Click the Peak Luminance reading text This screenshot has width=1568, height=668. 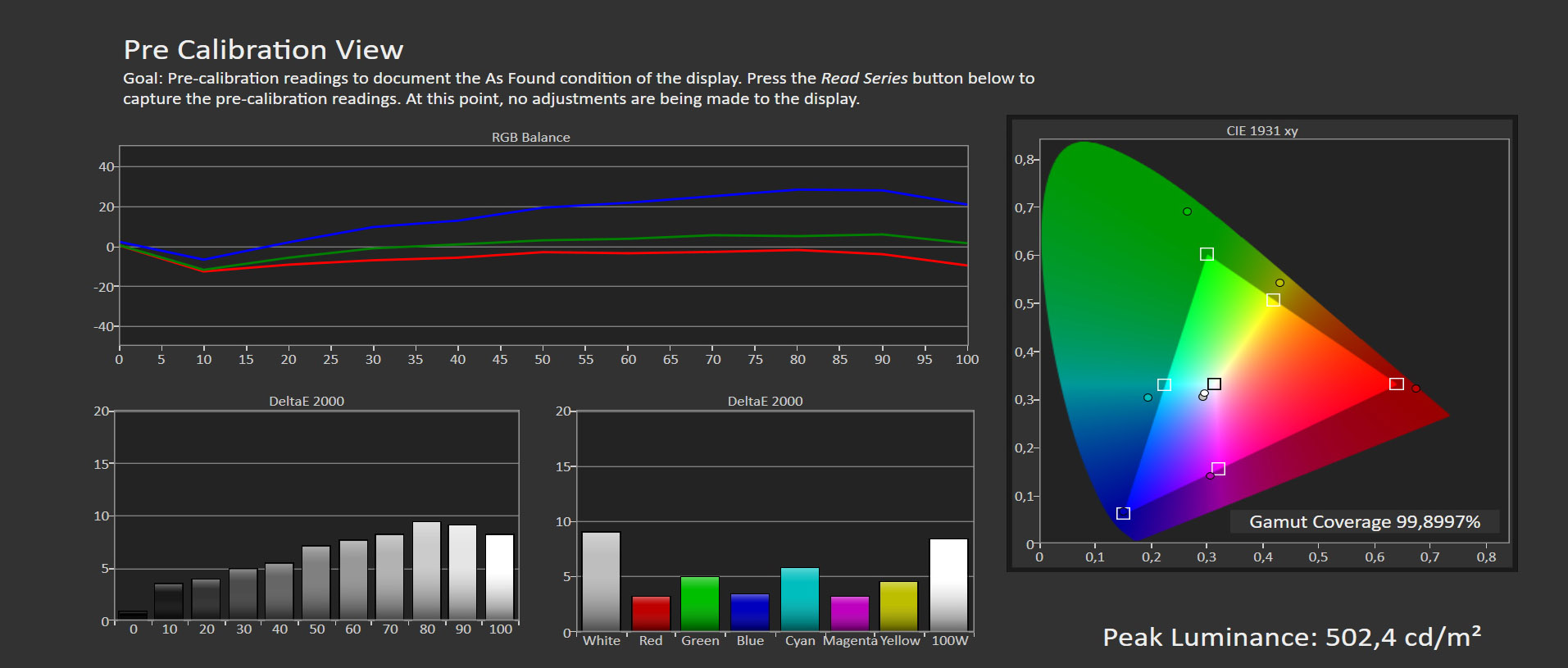click(1291, 638)
